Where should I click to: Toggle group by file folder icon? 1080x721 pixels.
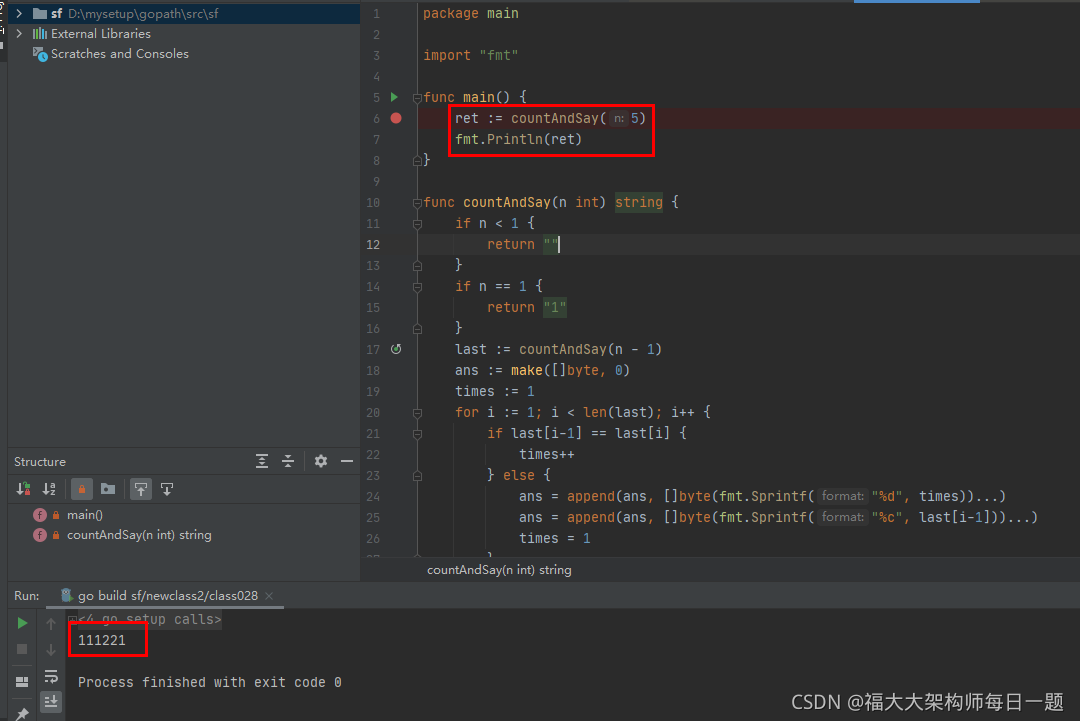[108, 489]
